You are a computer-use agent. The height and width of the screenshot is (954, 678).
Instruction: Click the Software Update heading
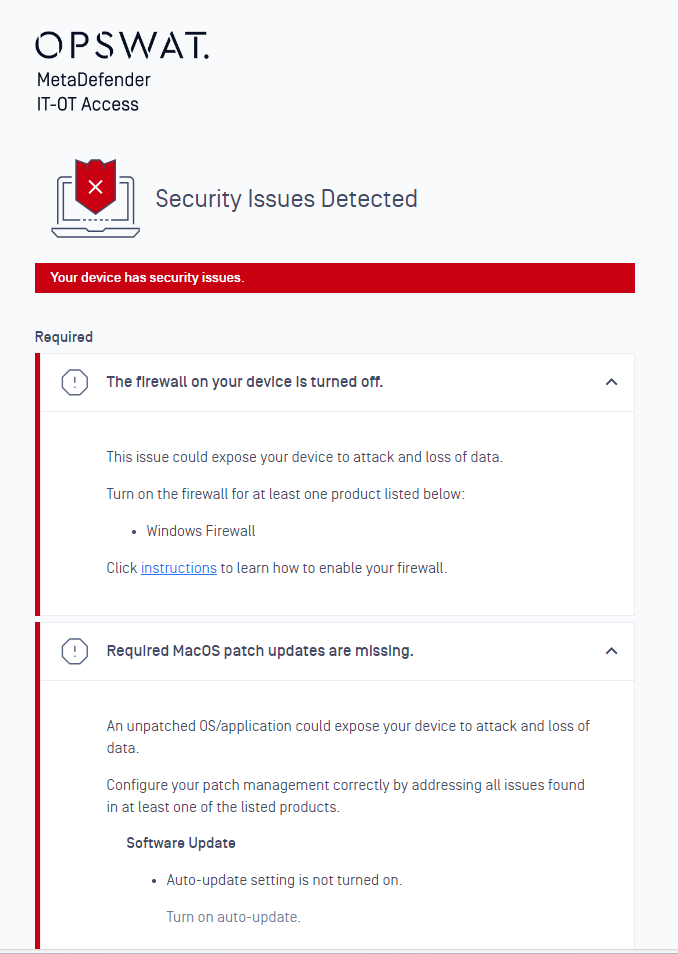point(181,843)
